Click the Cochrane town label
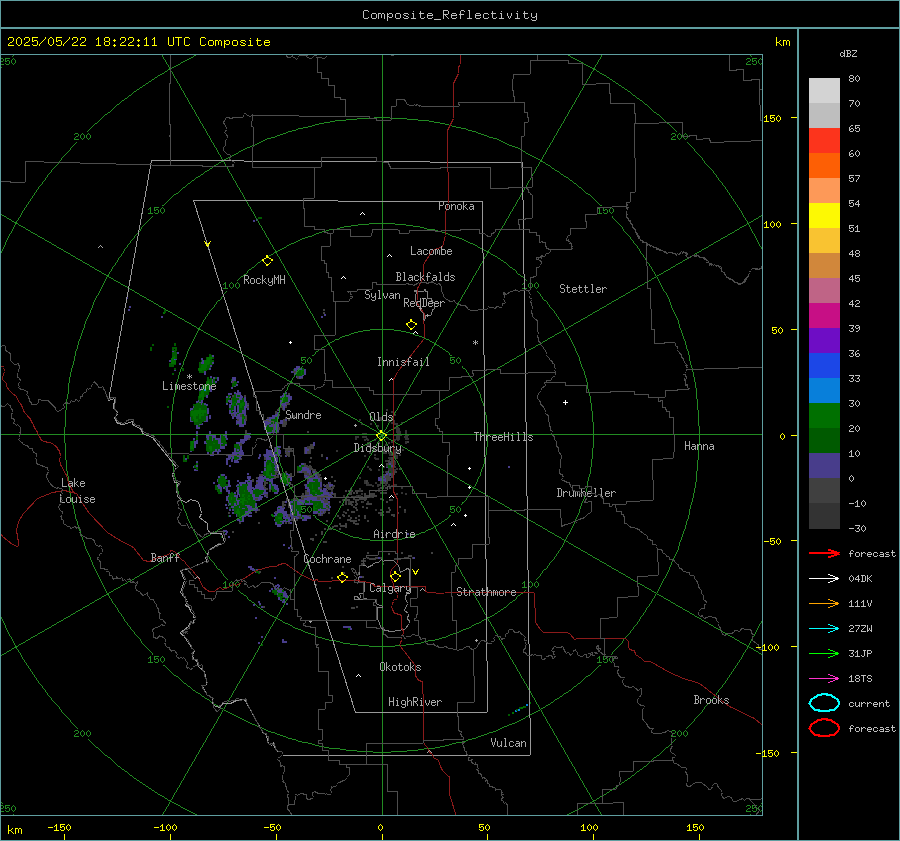Screen dimensions: 900x841 pos(327,559)
